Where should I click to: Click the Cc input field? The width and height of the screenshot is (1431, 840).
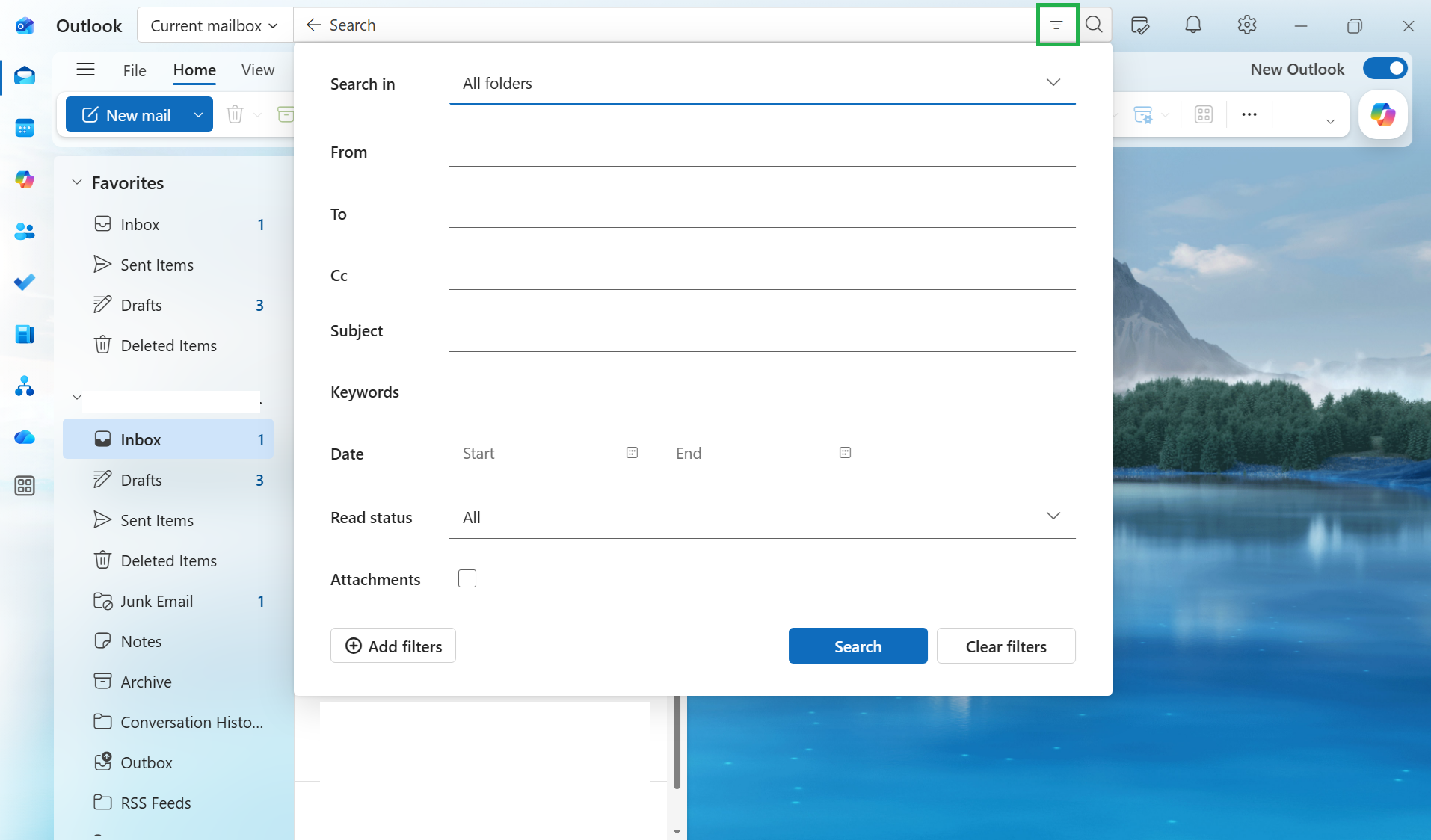click(763, 274)
